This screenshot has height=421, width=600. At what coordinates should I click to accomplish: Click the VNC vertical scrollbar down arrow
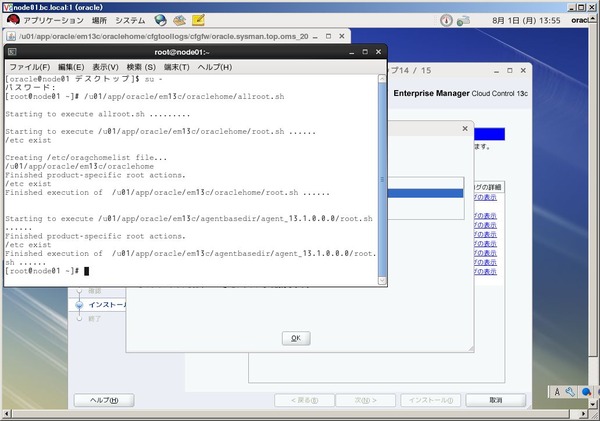(x=593, y=403)
